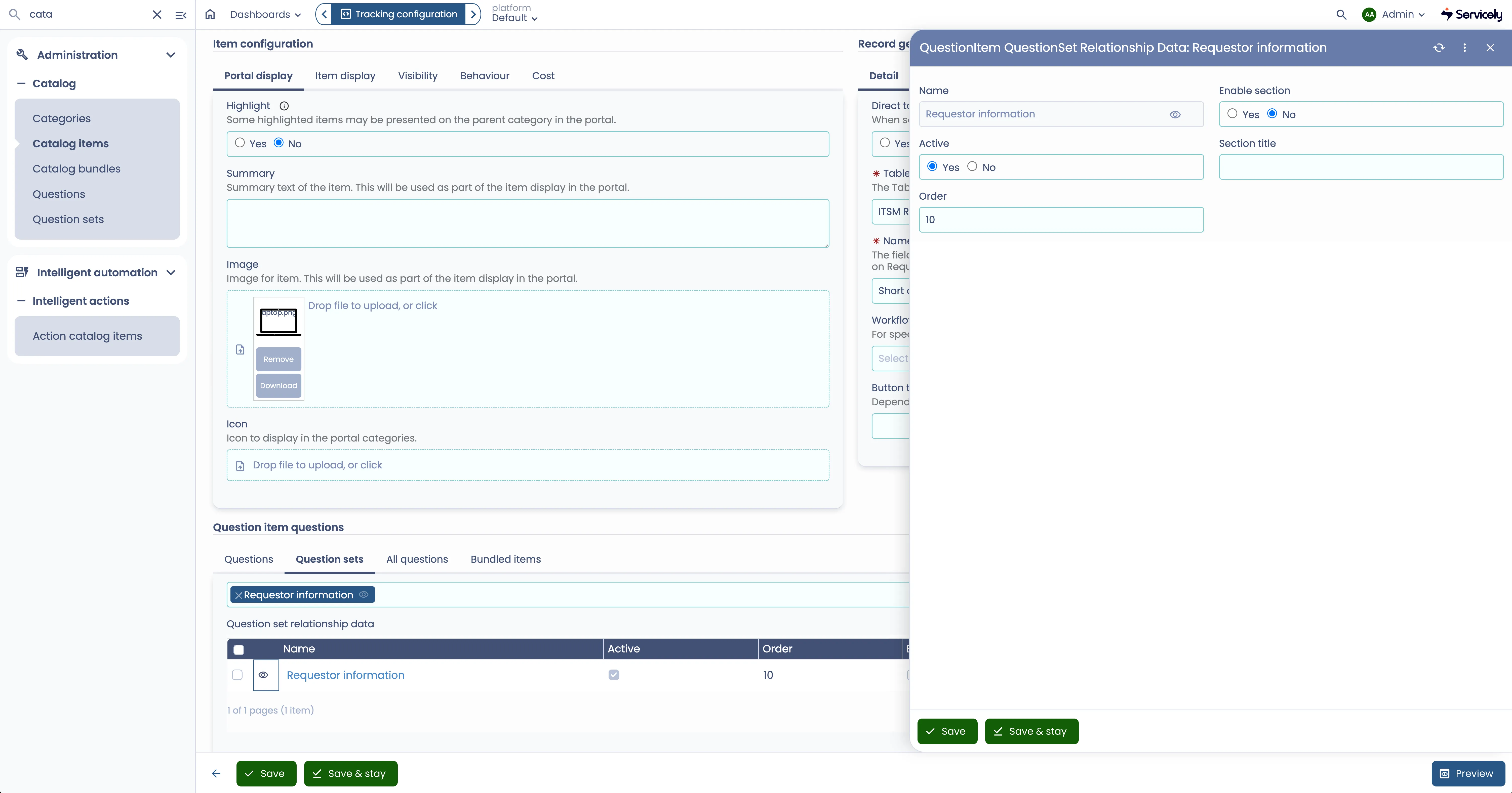
Task: Click into the Section title field
Action: click(1361, 167)
